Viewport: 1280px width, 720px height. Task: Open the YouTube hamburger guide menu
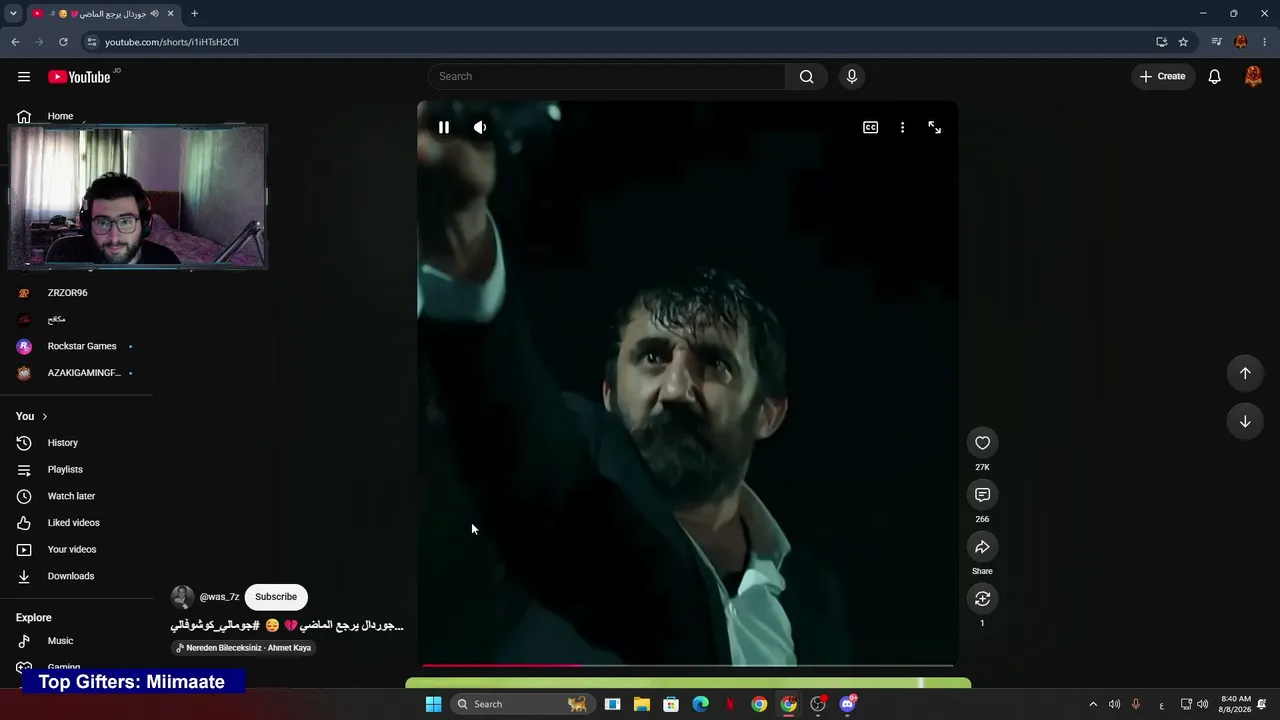24,77
